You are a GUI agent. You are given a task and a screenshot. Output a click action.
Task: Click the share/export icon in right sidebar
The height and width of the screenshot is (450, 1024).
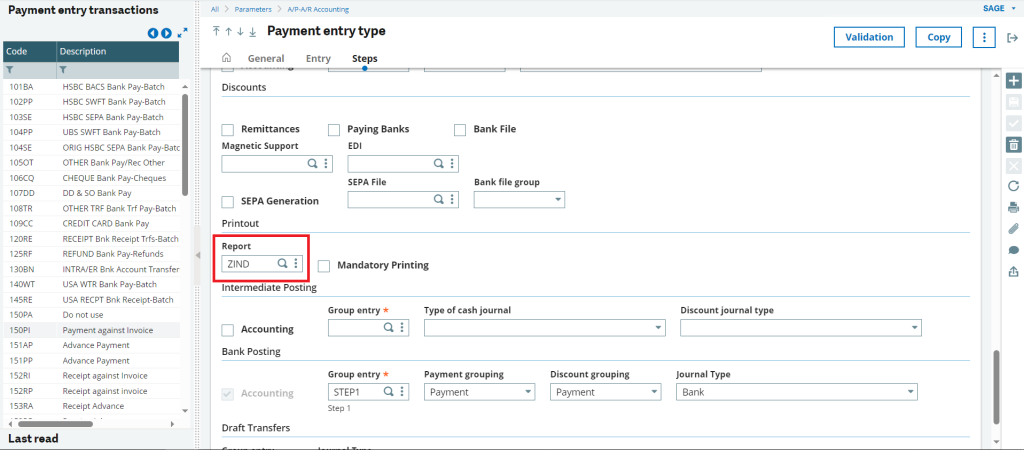1014,271
